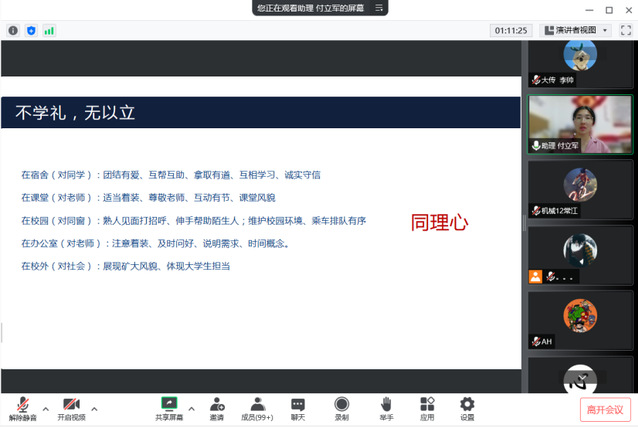Viewport: 638px width, 428px height.
Task: Toggle 举手 raise hand
Action: [x=386, y=408]
